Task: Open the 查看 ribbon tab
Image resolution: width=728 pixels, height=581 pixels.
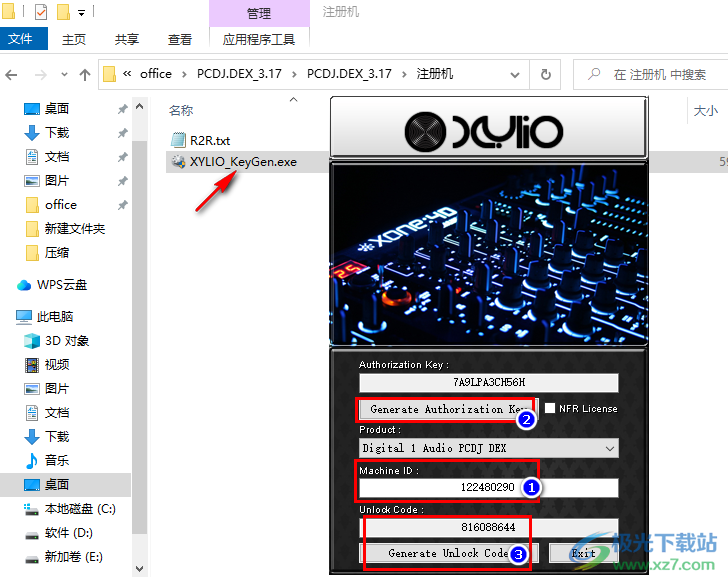Action: 180,39
